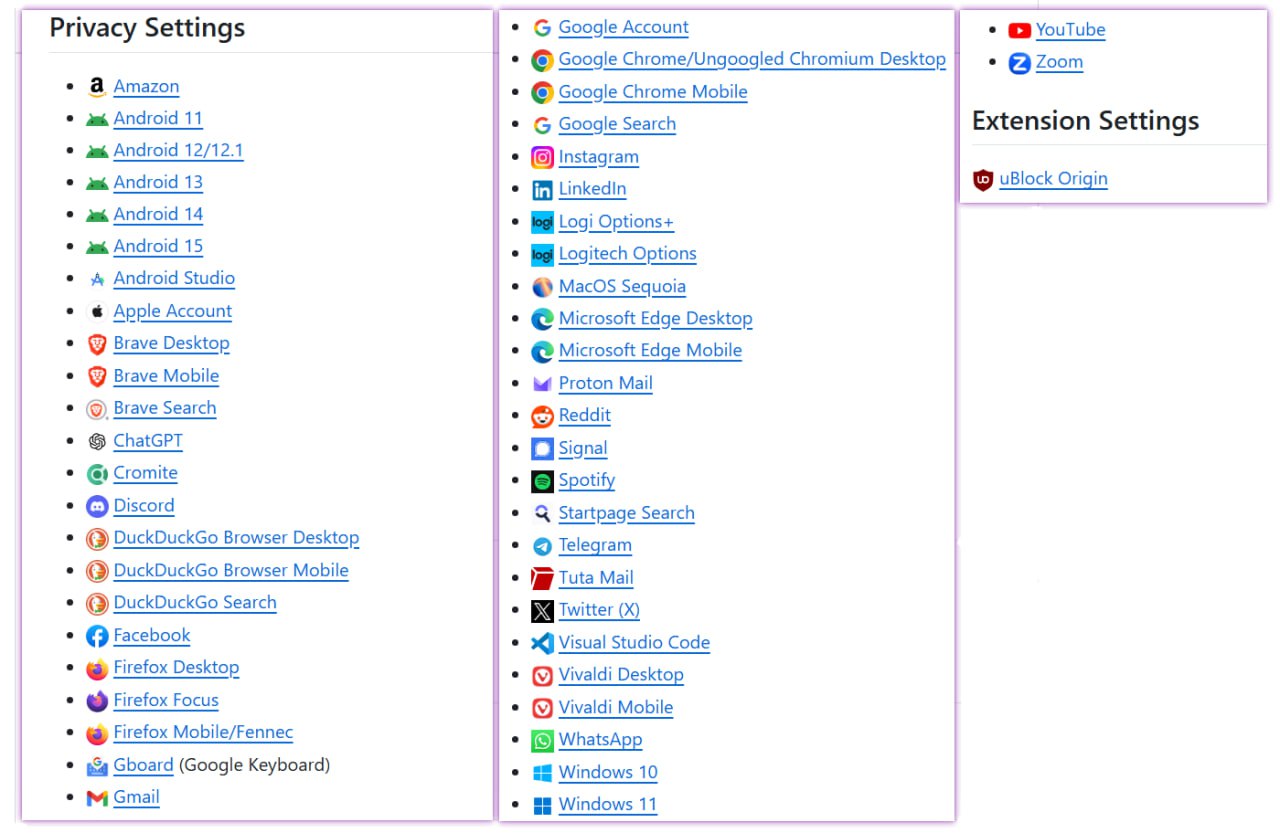Click the Startpage Search icon
Screen dimensions: 1280x833
542,514
